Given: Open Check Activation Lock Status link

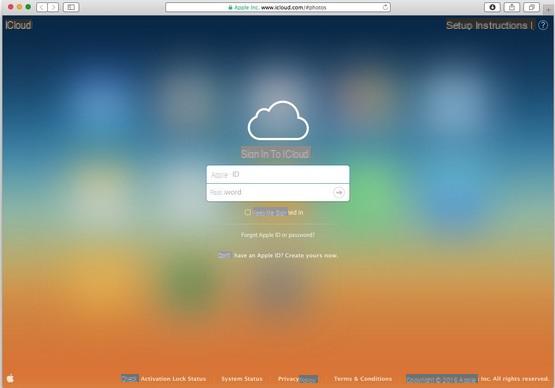Looking at the screenshot, I should (x=164, y=378).
